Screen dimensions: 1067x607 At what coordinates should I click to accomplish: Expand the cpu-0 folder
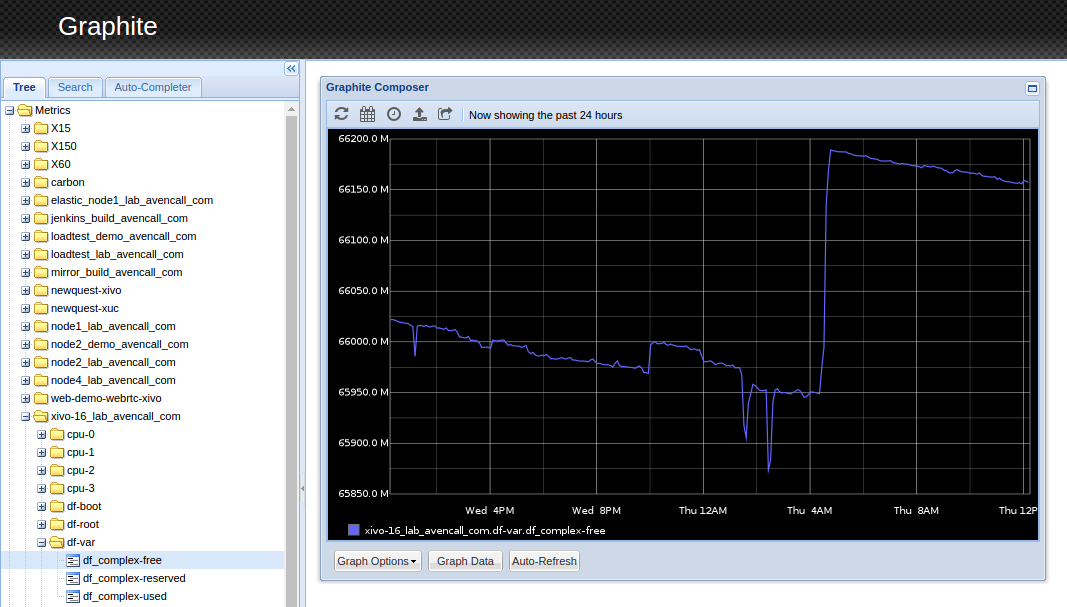42,434
